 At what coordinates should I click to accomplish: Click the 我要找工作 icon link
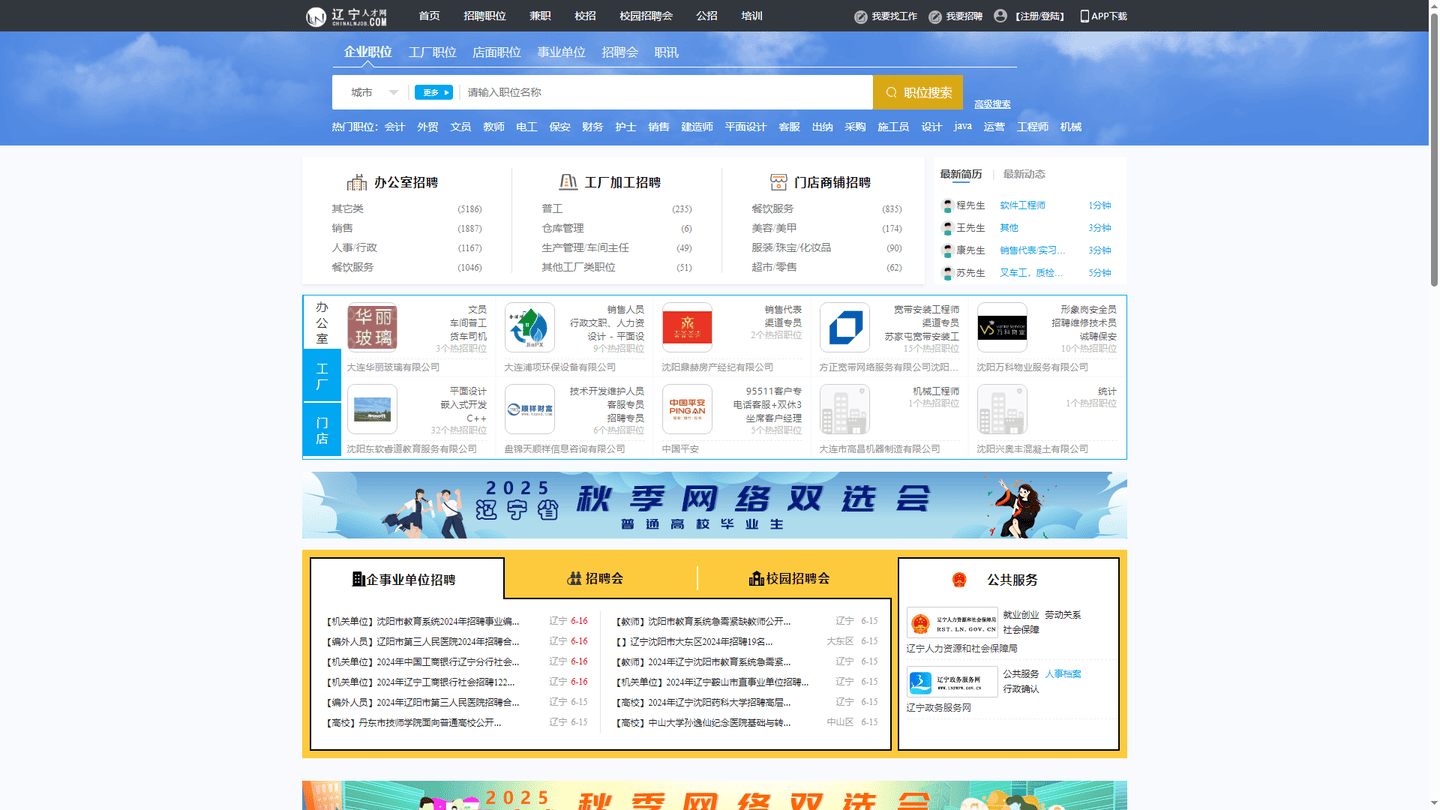point(860,17)
